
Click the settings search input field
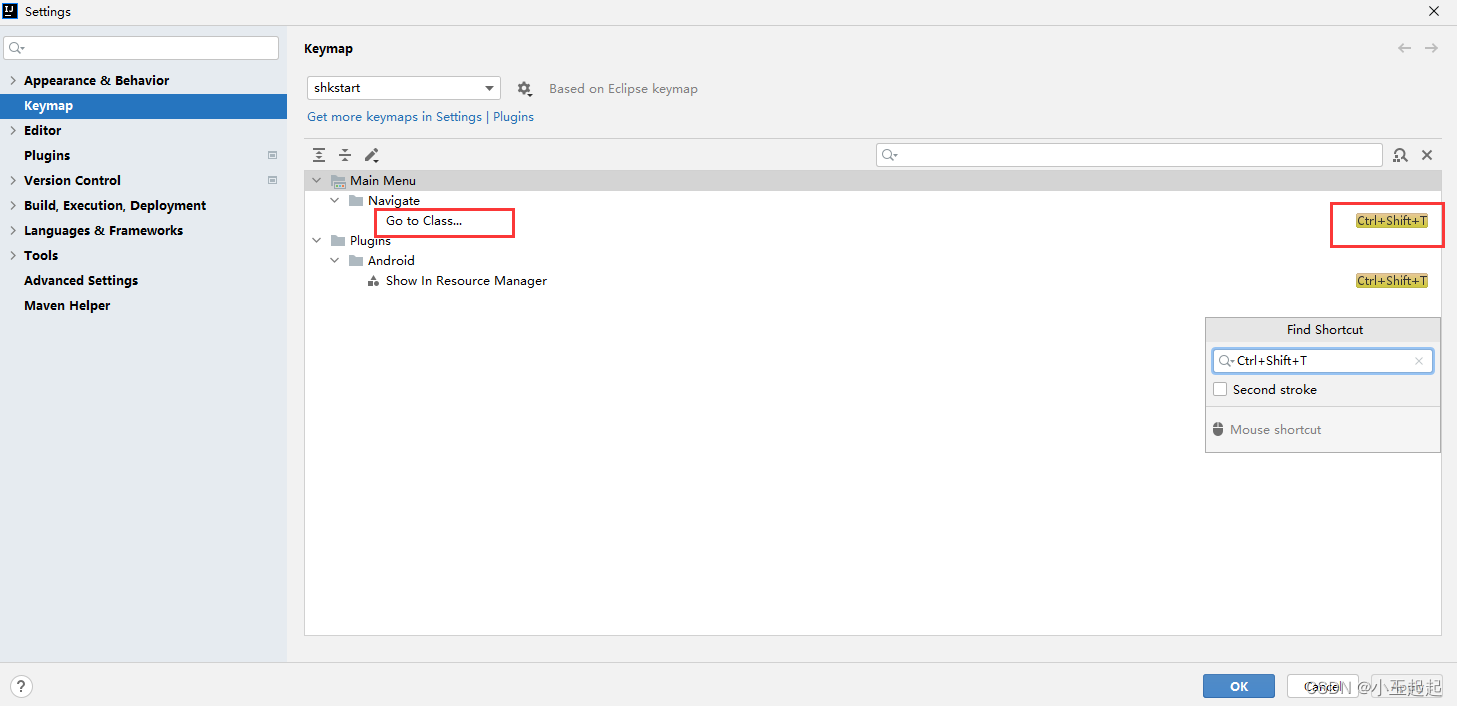[141, 48]
